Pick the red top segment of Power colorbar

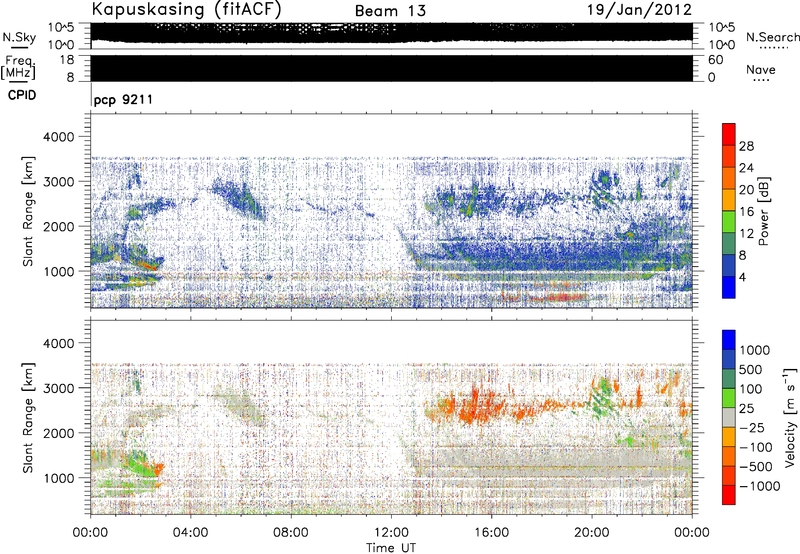(729, 134)
